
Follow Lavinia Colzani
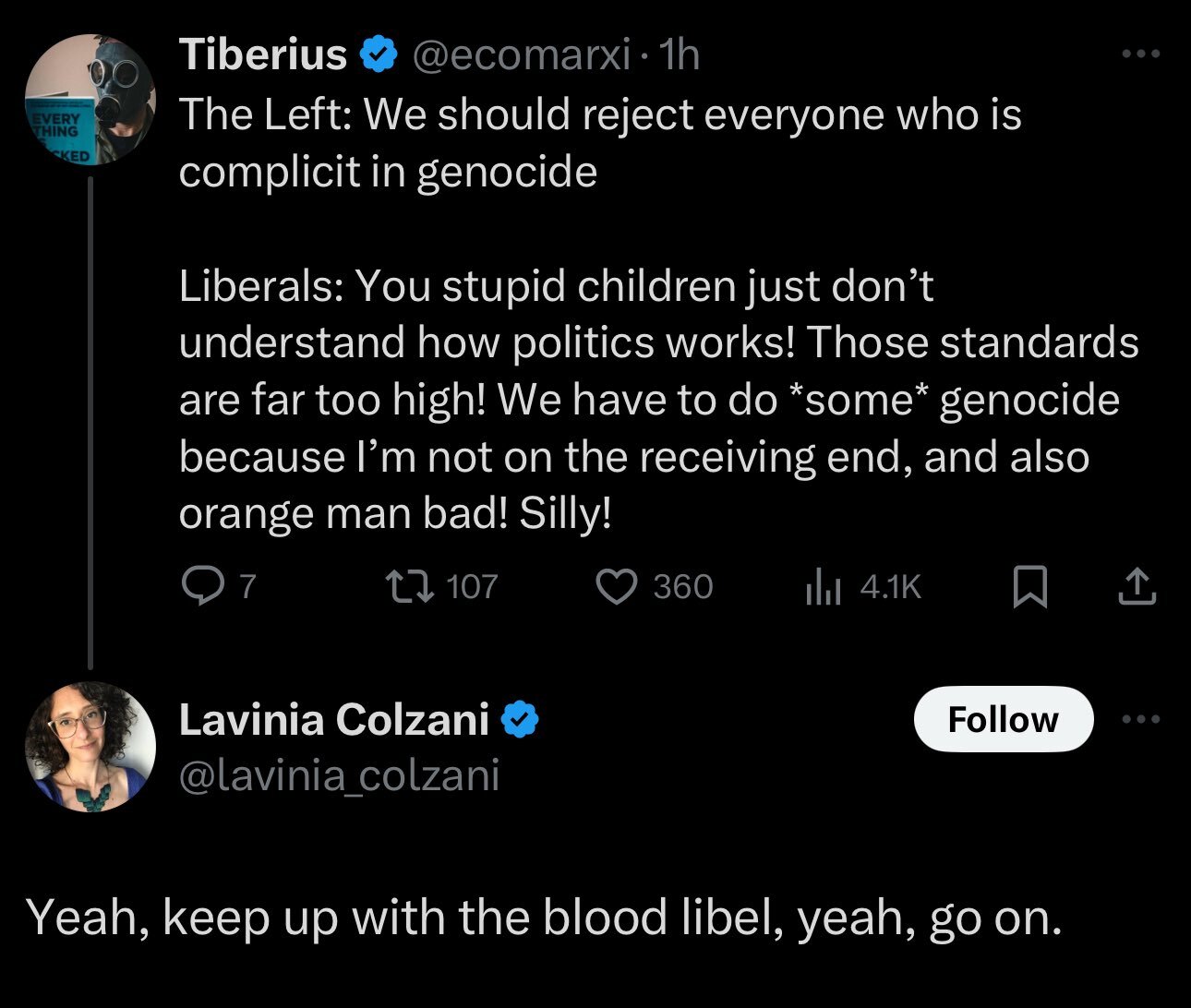point(1003,719)
